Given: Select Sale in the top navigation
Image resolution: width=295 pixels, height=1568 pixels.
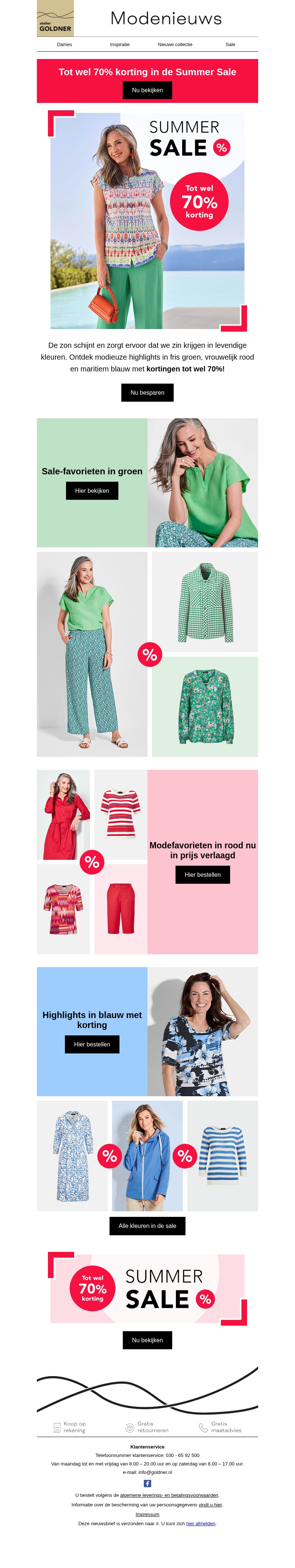Looking at the screenshot, I should 230,44.
